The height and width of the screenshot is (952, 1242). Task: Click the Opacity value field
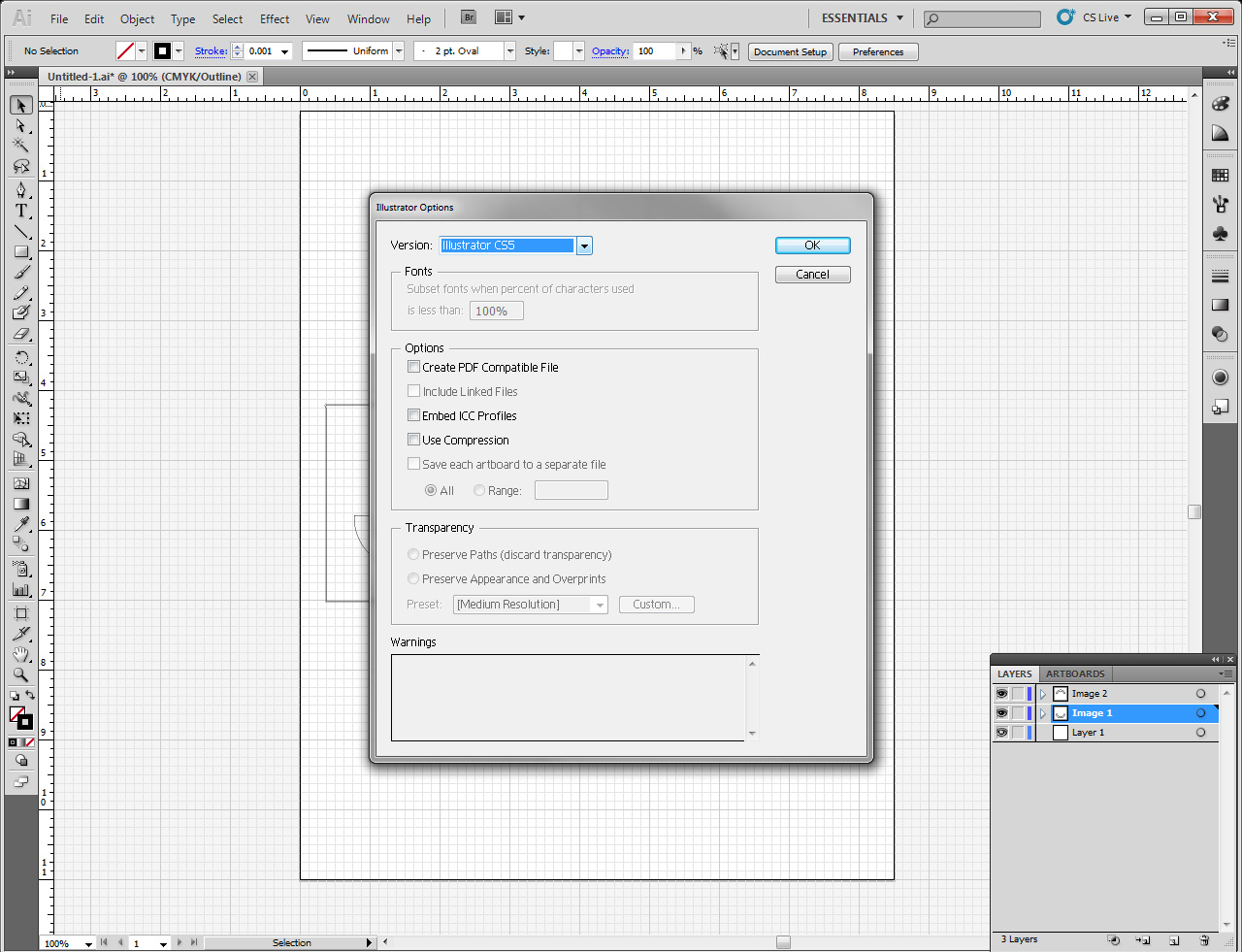point(656,51)
